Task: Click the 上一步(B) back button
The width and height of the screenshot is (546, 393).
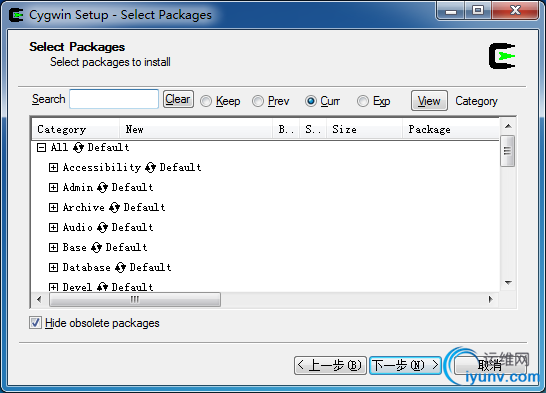Action: (330, 365)
